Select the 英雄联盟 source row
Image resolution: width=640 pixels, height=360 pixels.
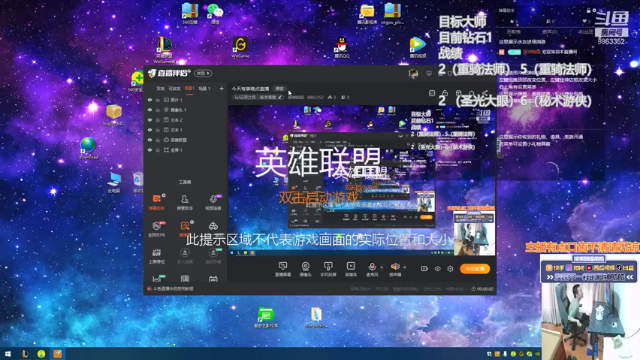pos(186,140)
